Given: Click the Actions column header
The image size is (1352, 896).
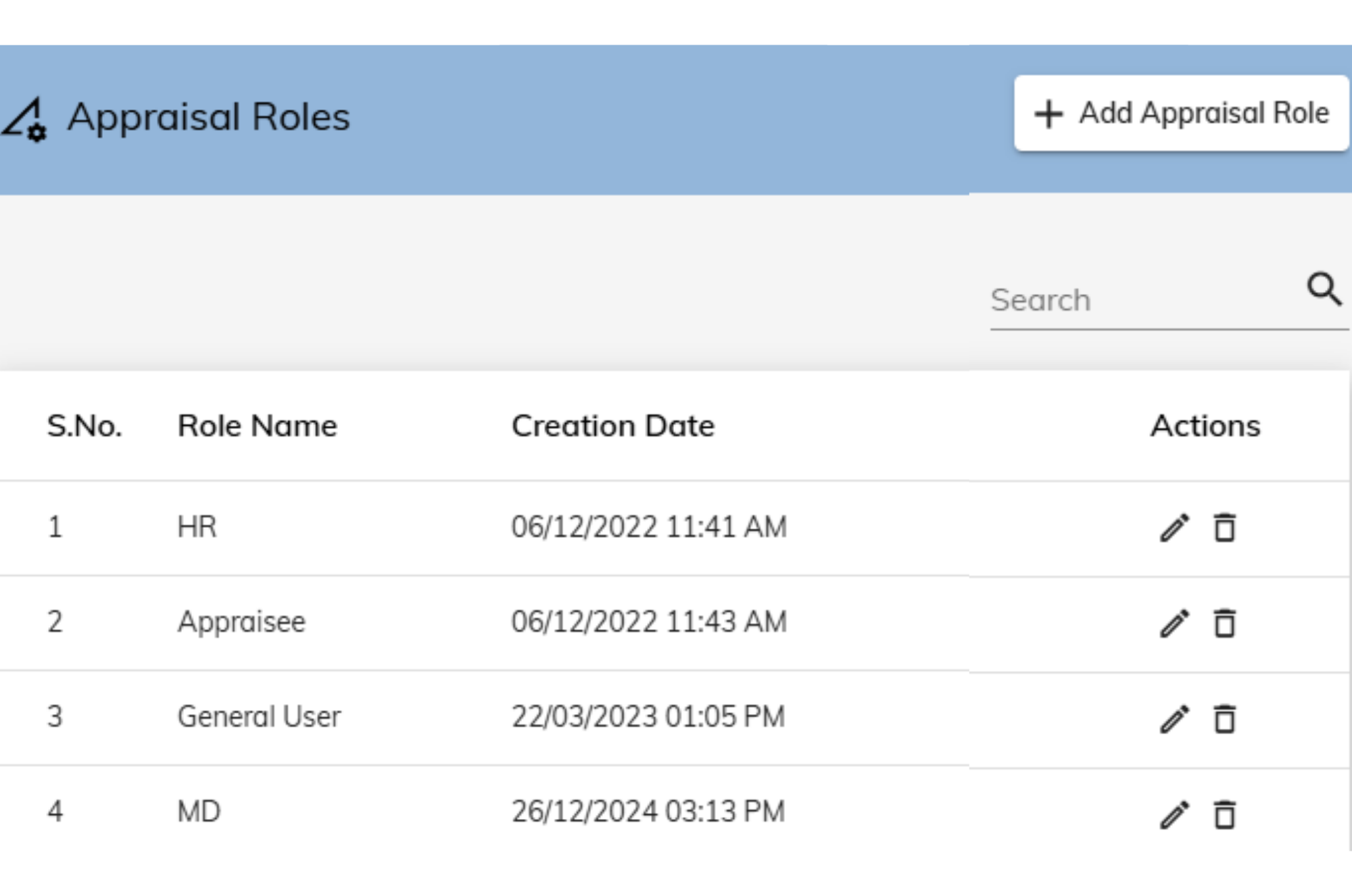Looking at the screenshot, I should [1205, 426].
